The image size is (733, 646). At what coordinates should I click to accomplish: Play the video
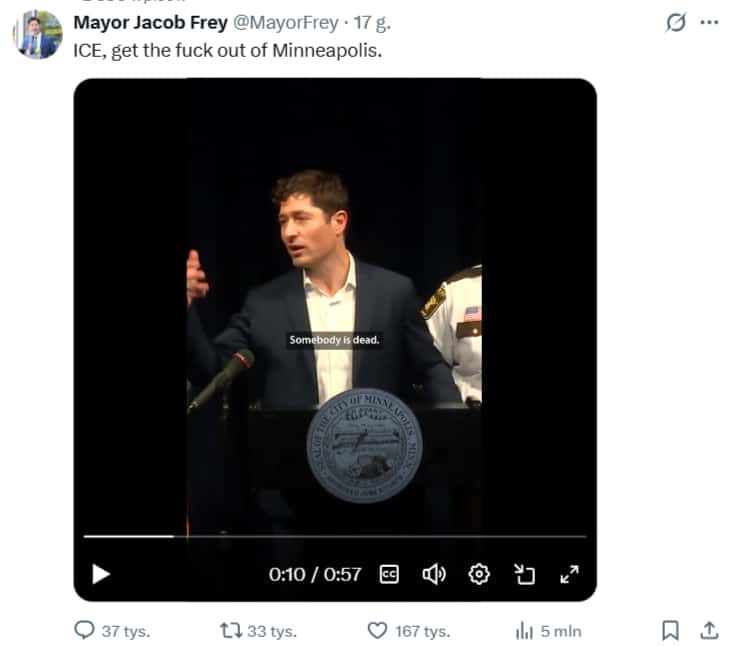[x=101, y=574]
